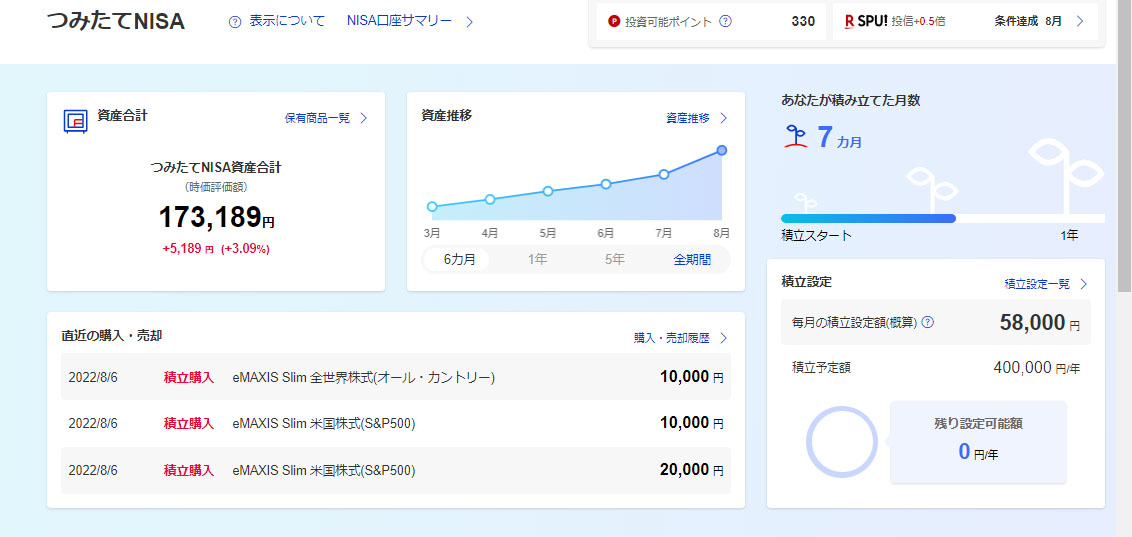Click the chevron next to 購入・売却履歴

(x=724, y=338)
